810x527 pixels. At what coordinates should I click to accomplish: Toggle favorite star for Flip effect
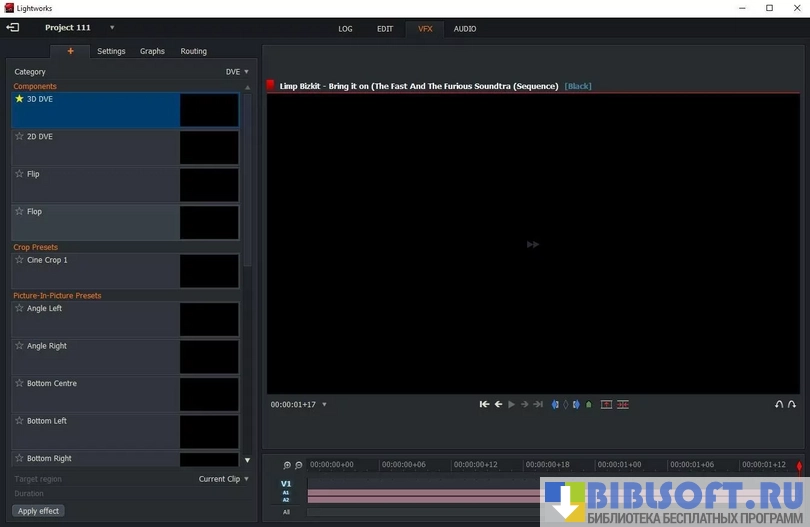coord(19,174)
